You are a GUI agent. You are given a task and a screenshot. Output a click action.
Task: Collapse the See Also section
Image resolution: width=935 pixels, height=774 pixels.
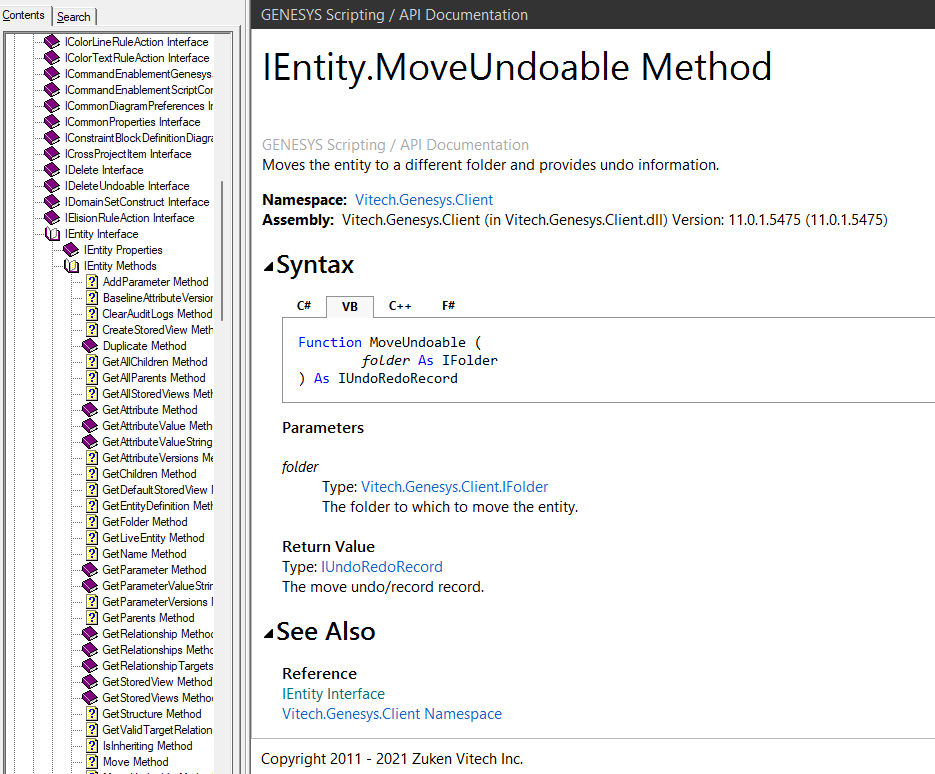(268, 633)
